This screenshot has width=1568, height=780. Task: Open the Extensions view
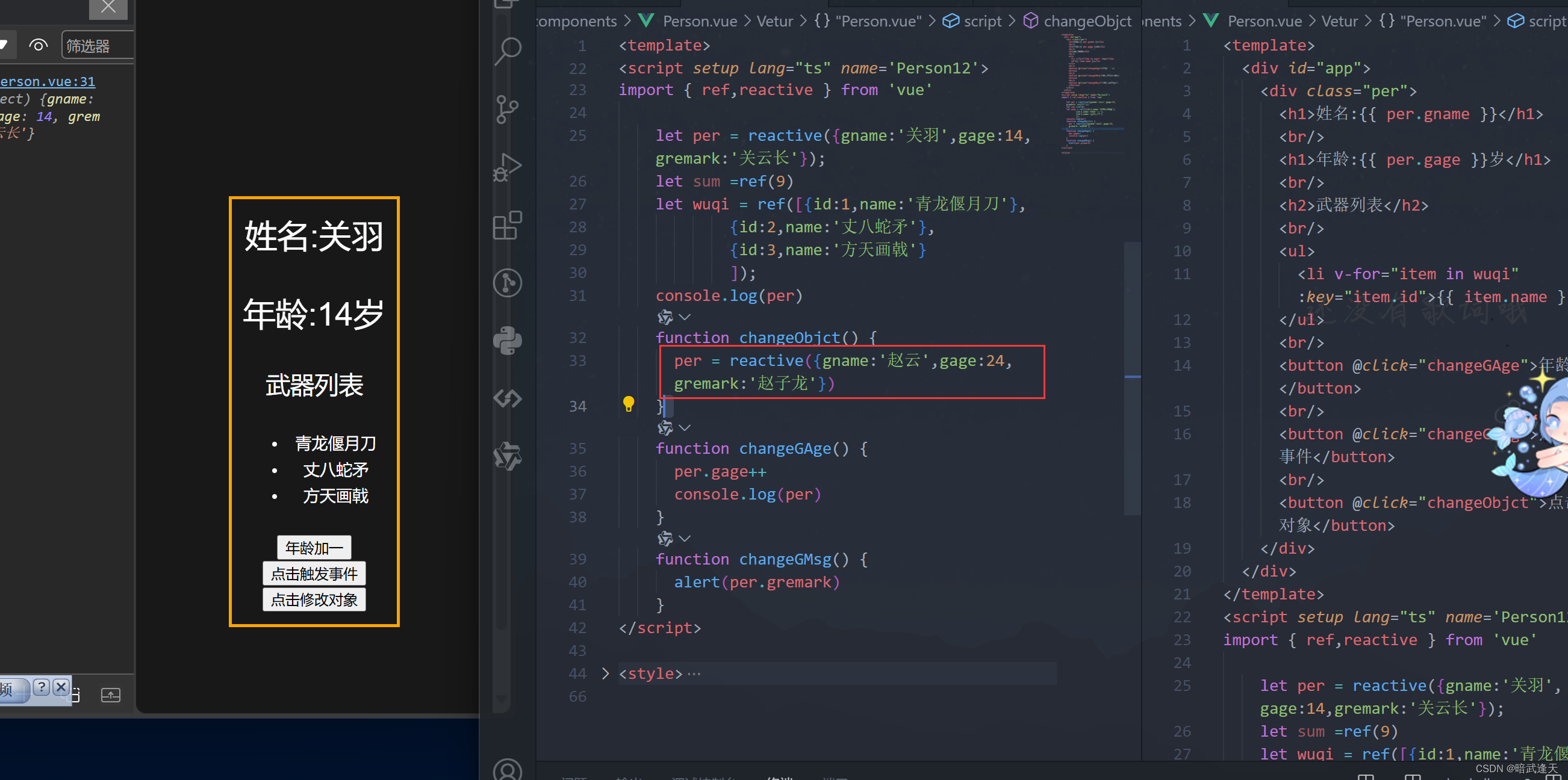(508, 225)
